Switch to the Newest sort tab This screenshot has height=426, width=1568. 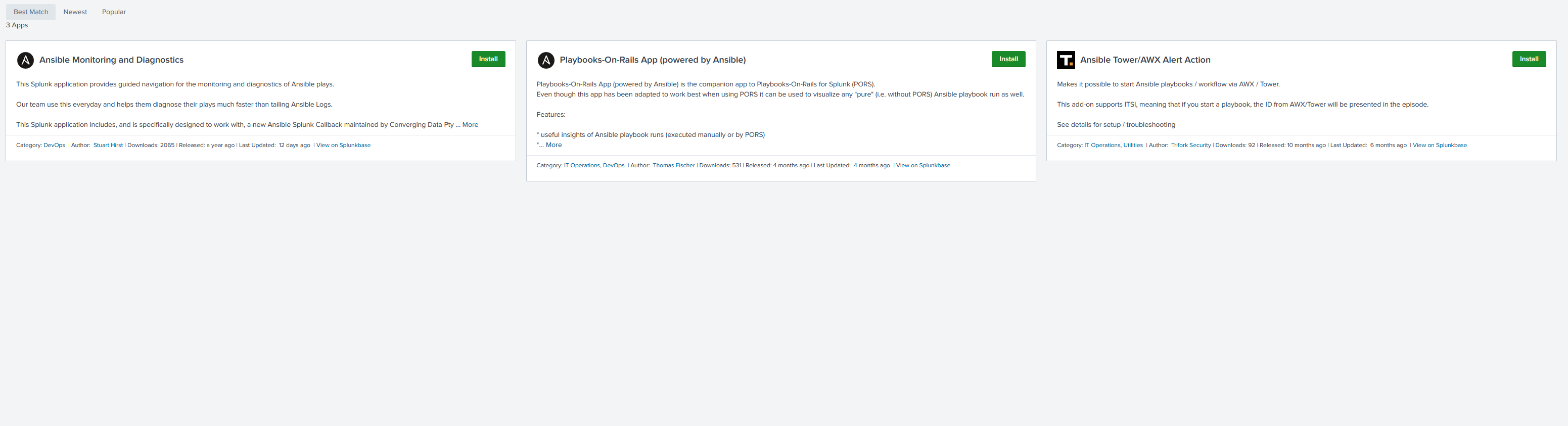click(75, 12)
